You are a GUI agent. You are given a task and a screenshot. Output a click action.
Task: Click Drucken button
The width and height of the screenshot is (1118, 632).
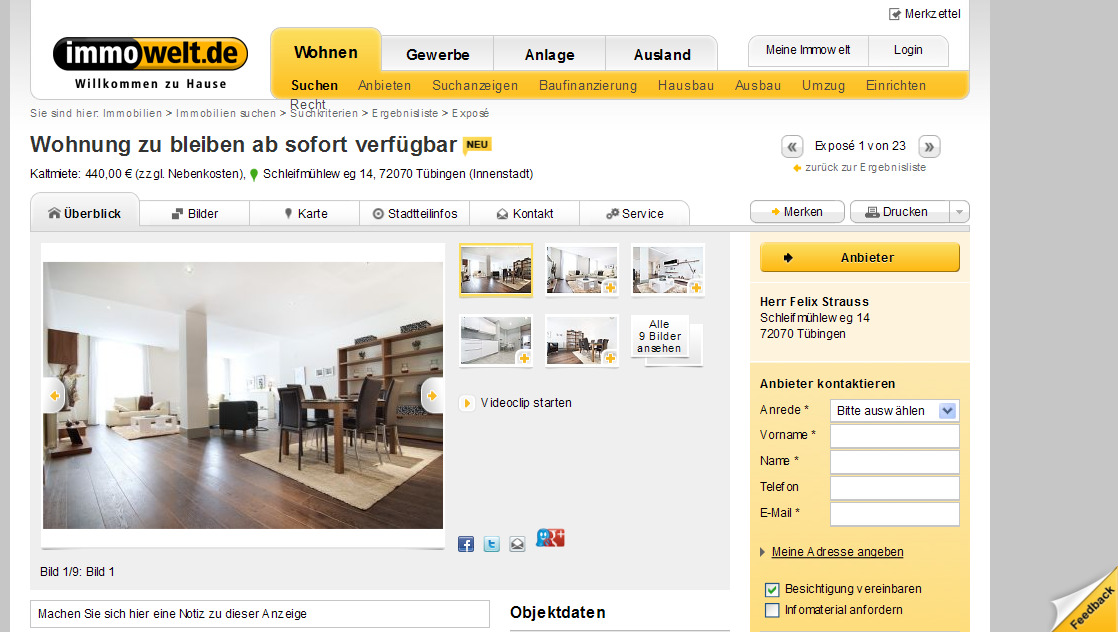900,212
